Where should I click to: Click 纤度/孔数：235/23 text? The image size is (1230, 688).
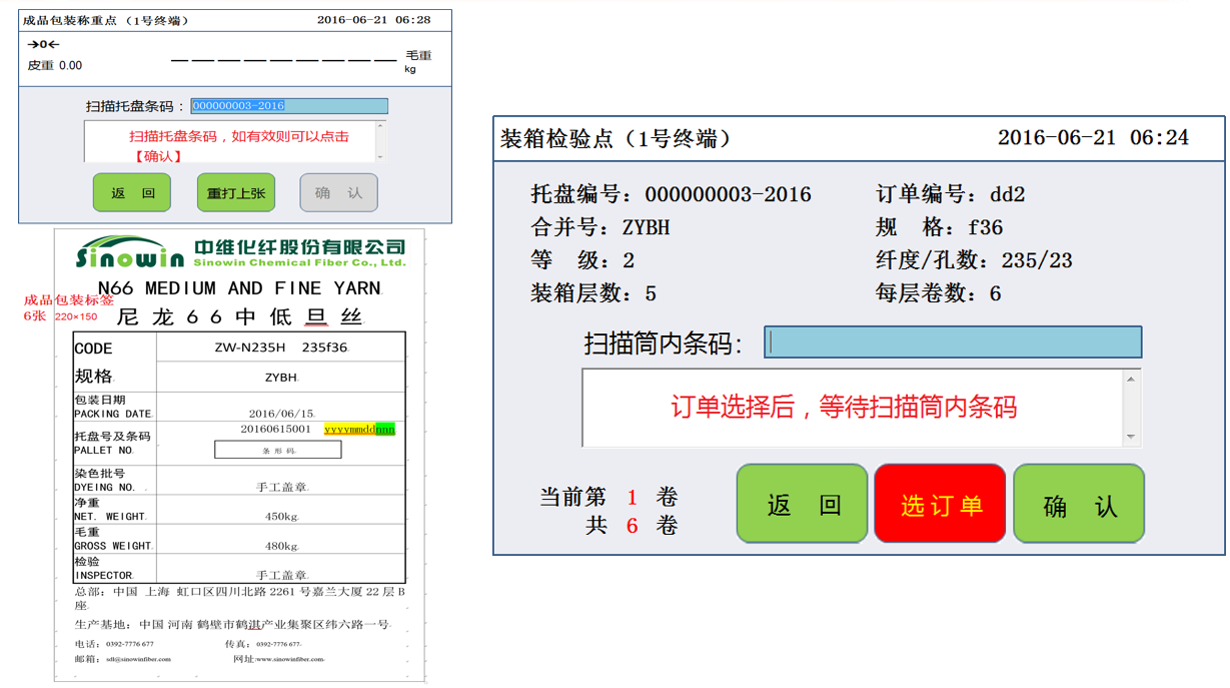[974, 260]
